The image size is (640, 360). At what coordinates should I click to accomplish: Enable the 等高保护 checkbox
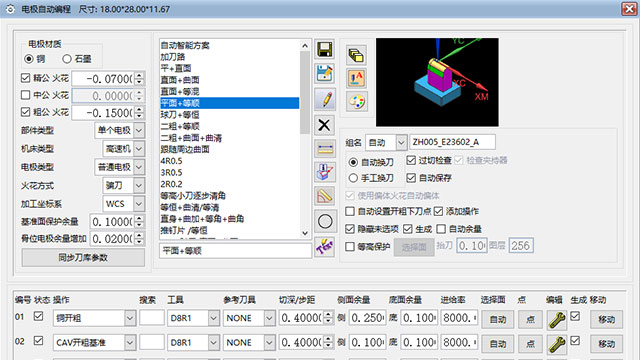coord(350,247)
